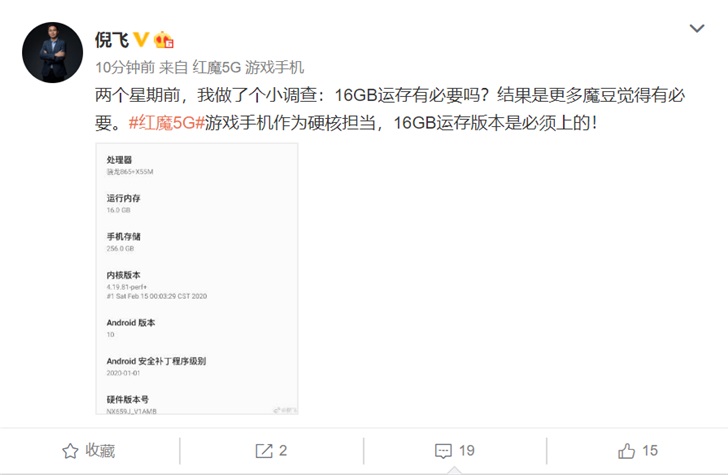Click the repost count 2
This screenshot has height=475, width=728.
pos(283,450)
